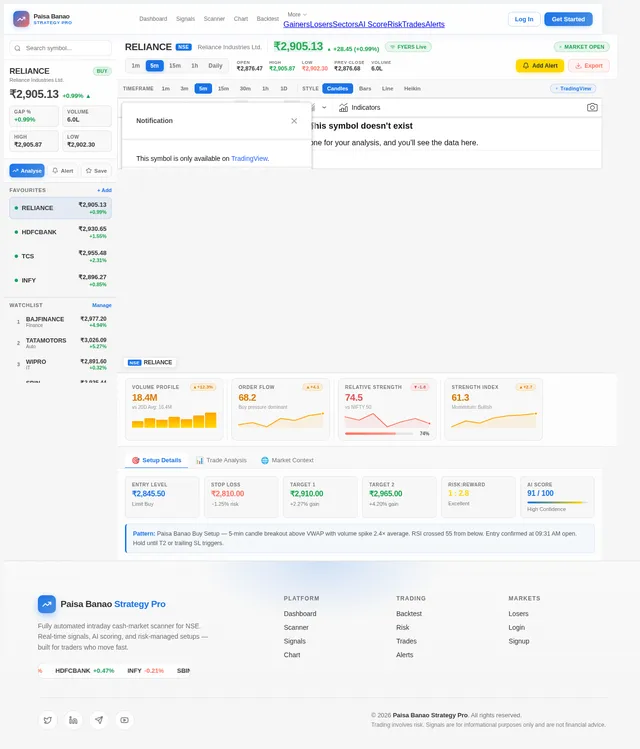Open Backtest link in footer Trading column
640x749 pixels.
409,614
